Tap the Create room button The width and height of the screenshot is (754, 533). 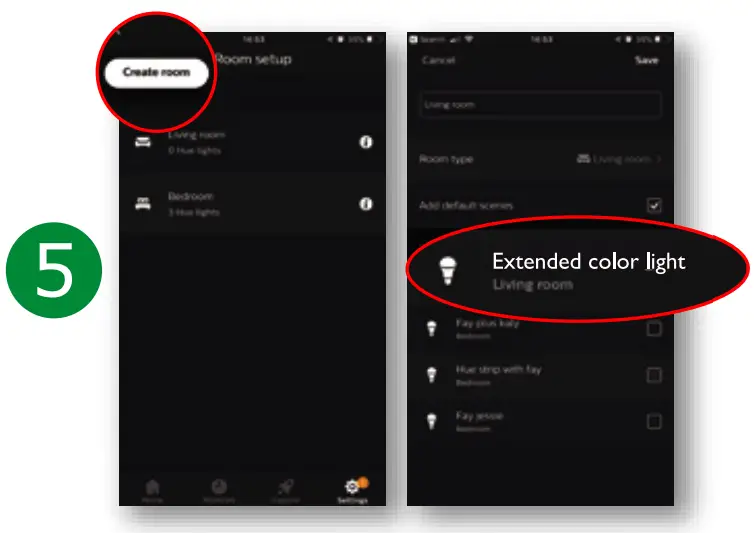coord(157,73)
